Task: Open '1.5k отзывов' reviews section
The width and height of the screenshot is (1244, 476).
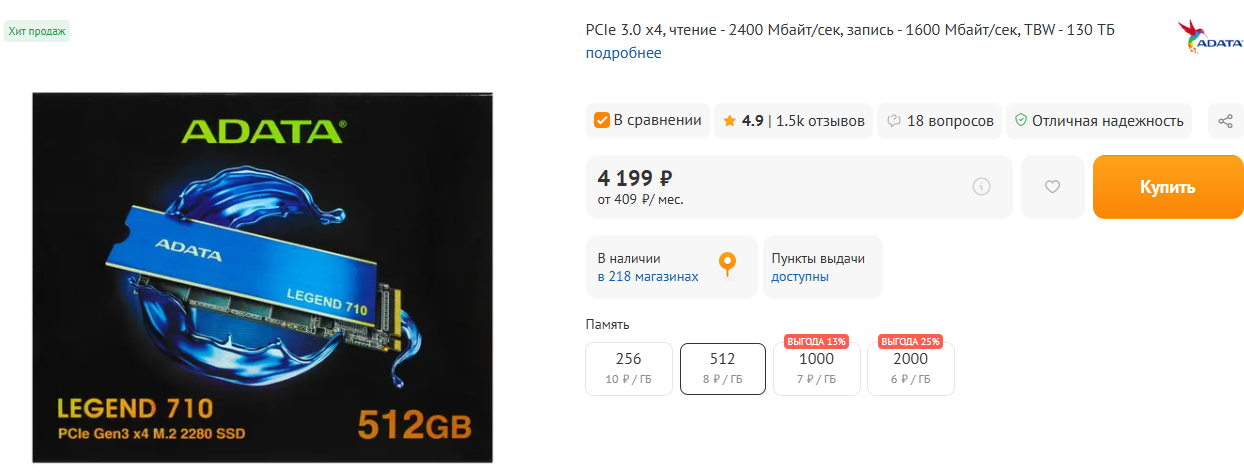Action: tap(820, 121)
